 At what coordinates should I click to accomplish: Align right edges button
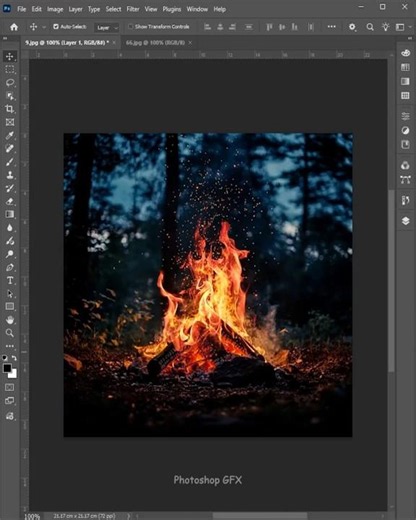(x=233, y=27)
